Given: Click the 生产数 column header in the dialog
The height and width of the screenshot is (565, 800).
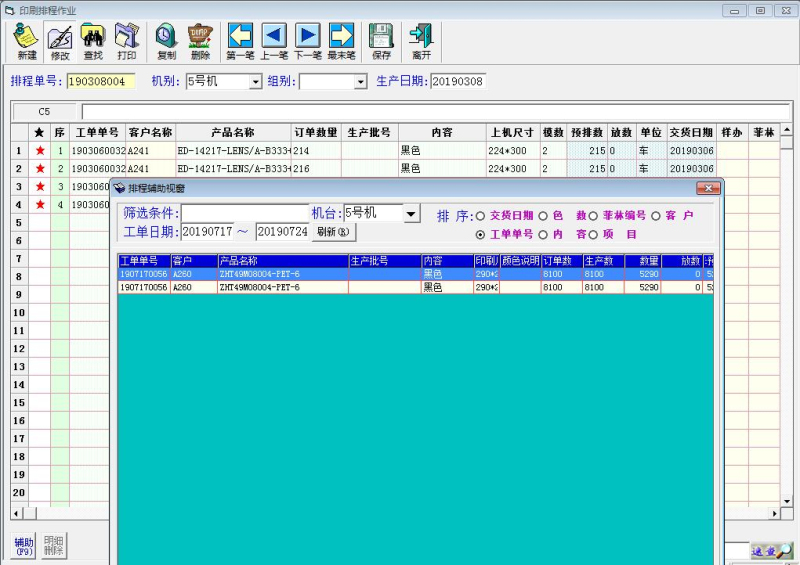Looking at the screenshot, I should [x=603, y=261].
